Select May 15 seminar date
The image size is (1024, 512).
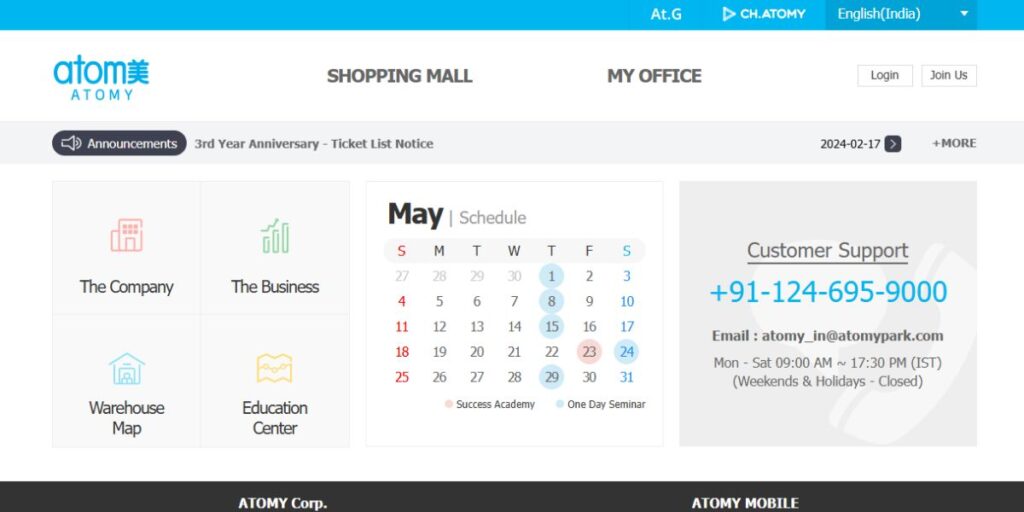tap(552, 327)
